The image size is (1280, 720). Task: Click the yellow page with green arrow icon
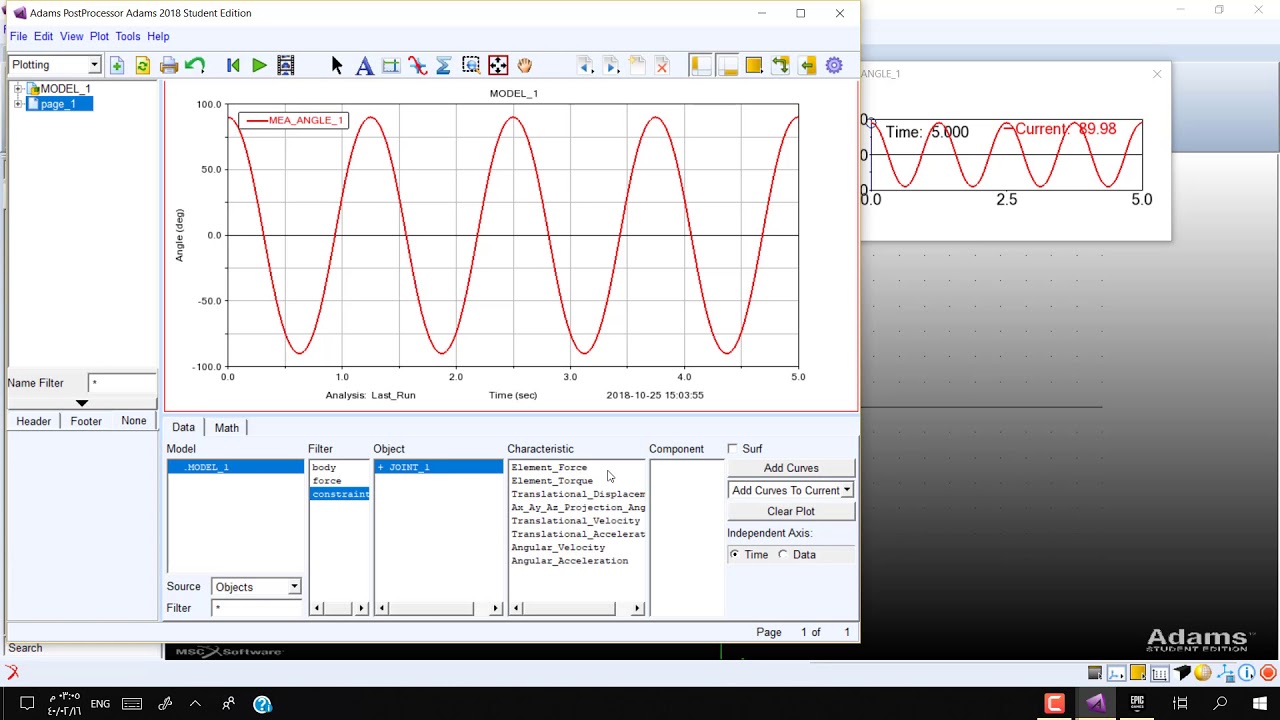pos(807,65)
